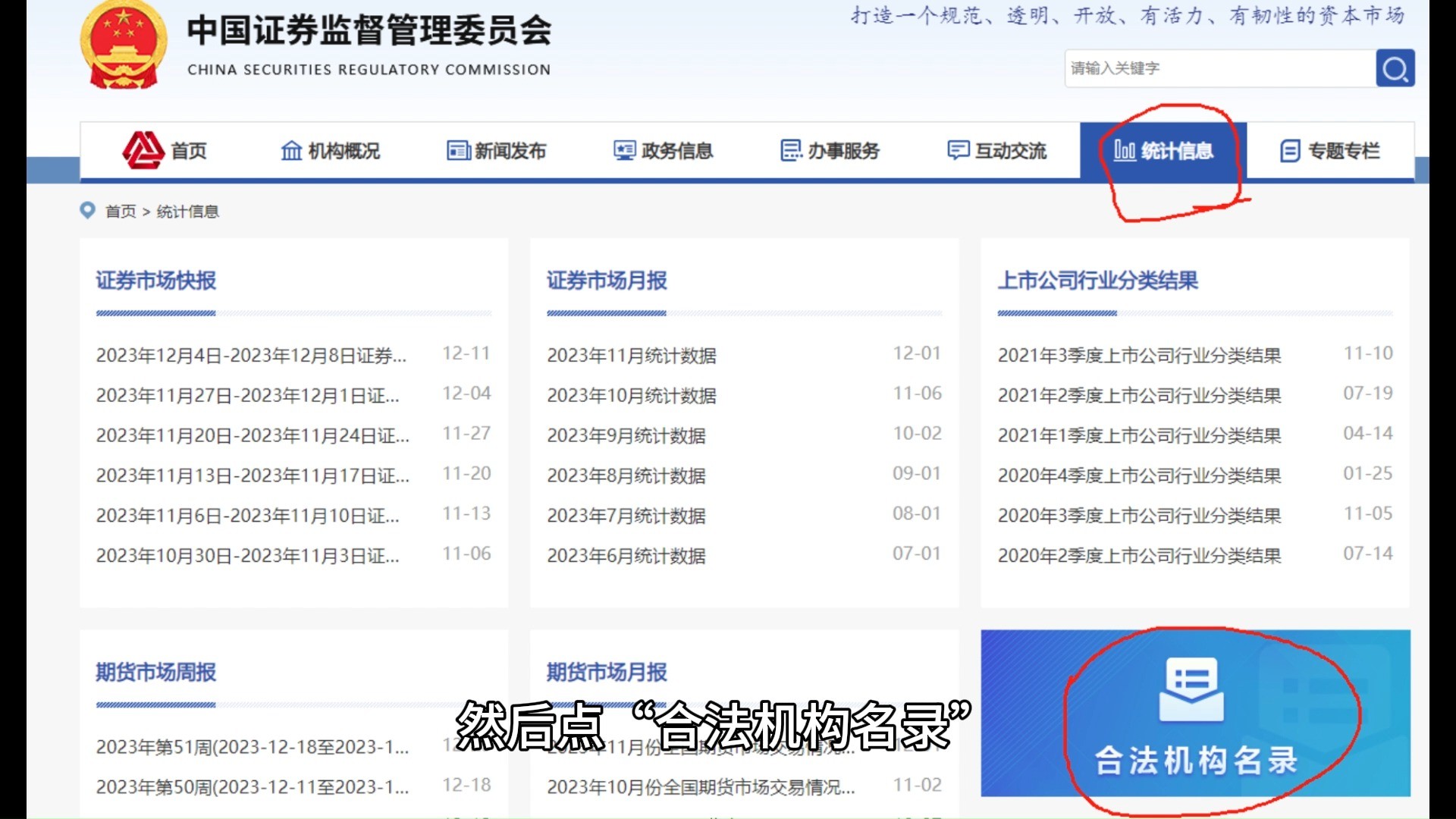Screen dimensions: 1456x819
Task: Click the CSRC national emblem logo
Action: [x=124, y=45]
